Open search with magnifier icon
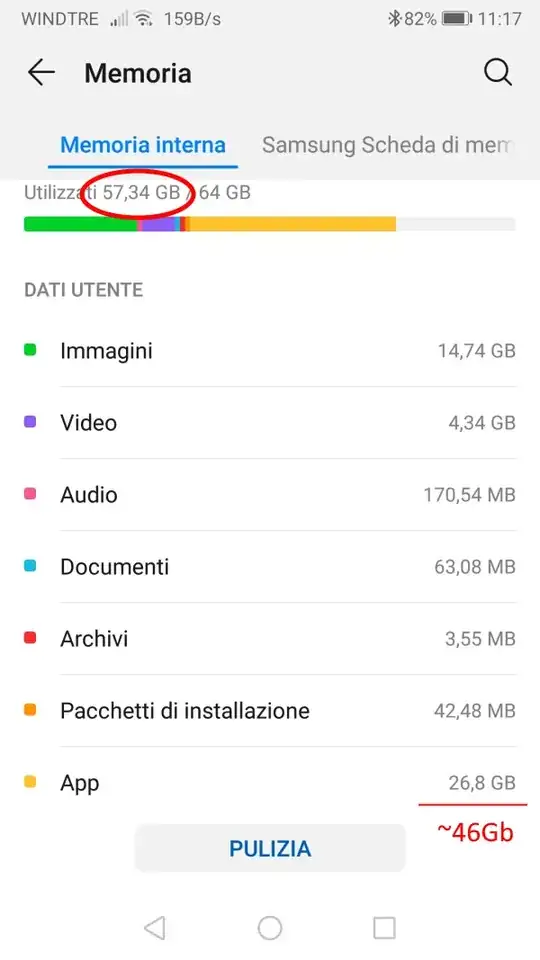 (x=497, y=73)
